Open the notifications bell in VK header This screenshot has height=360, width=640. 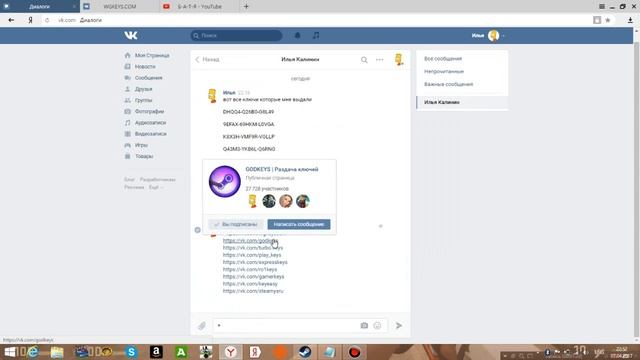pyautogui.click(x=298, y=36)
